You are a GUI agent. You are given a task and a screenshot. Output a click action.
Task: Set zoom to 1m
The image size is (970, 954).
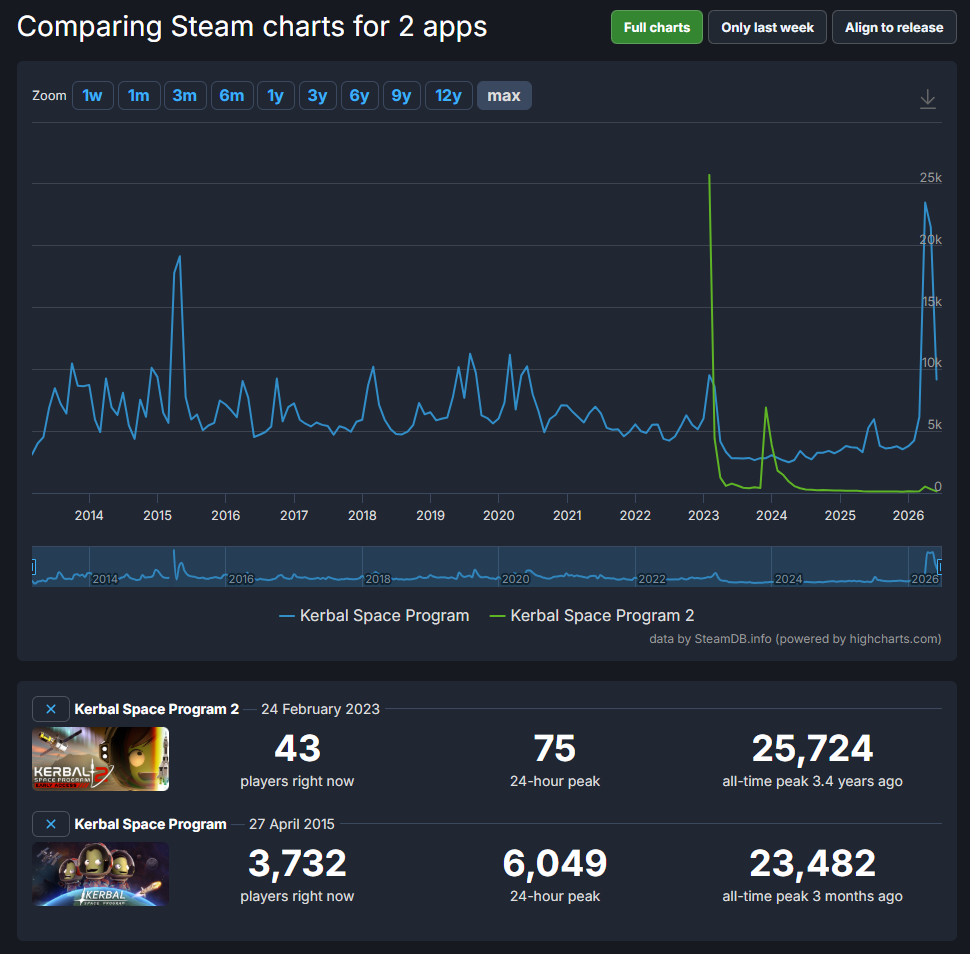tap(139, 95)
